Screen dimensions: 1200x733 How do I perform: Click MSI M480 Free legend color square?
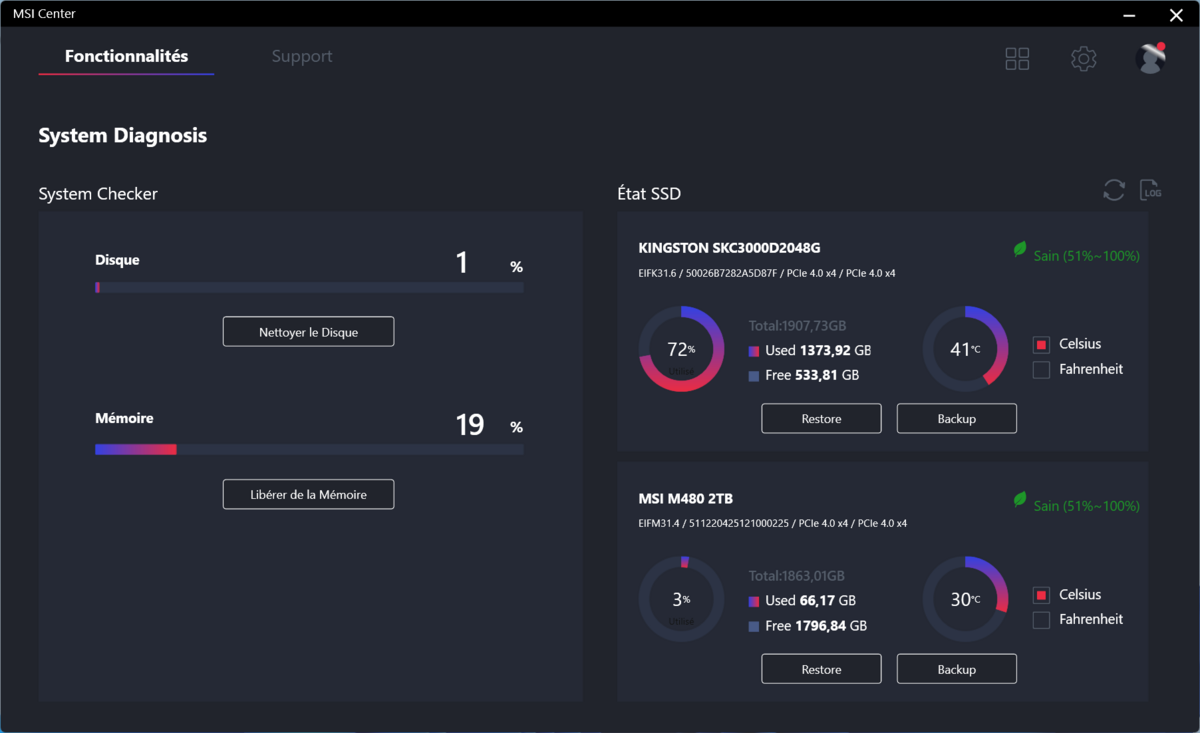coord(754,626)
